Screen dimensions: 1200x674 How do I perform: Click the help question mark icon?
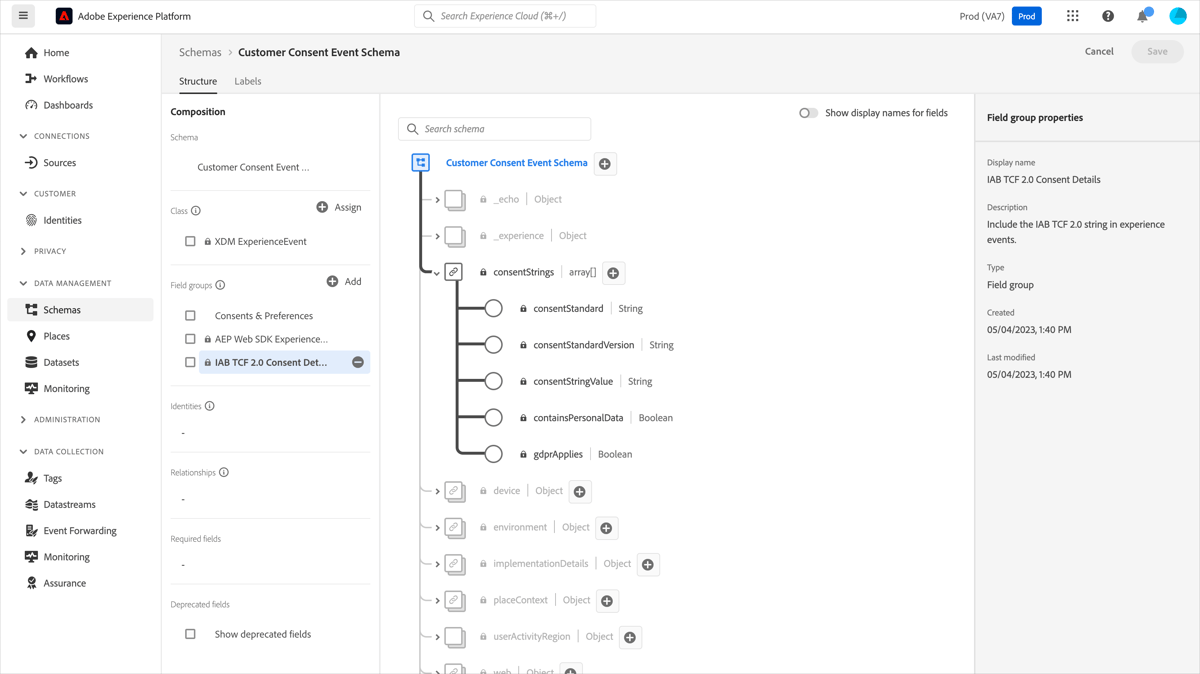[x=1106, y=15]
